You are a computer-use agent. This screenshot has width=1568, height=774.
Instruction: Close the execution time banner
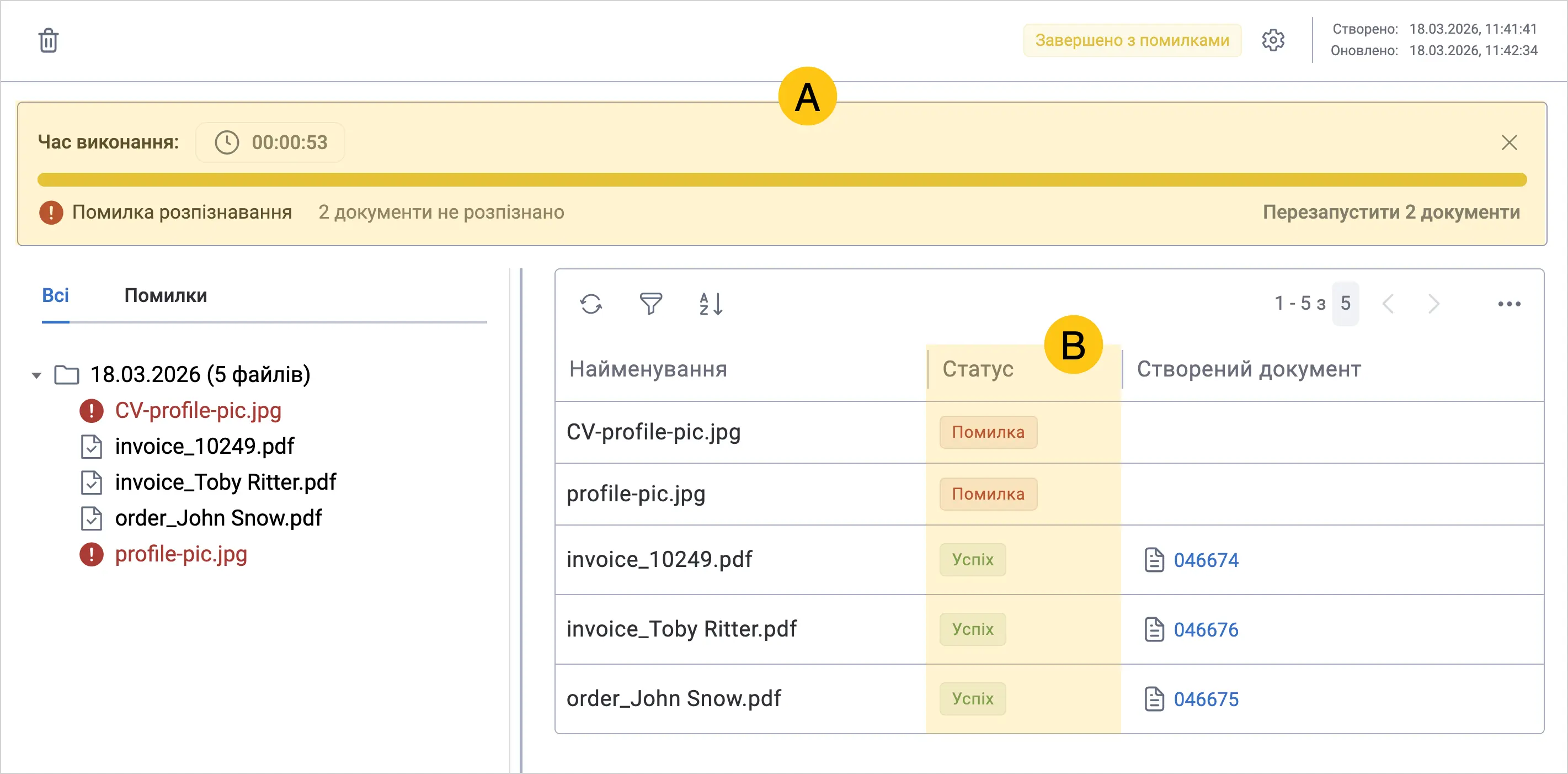(x=1509, y=142)
